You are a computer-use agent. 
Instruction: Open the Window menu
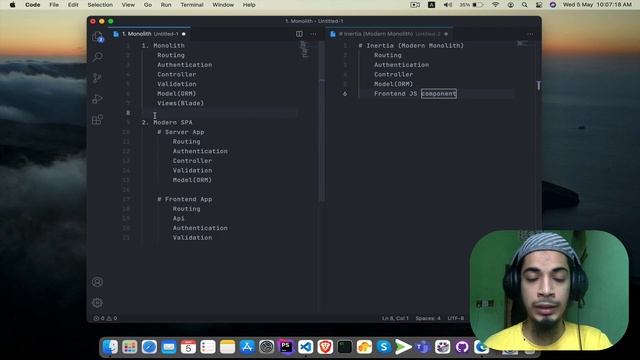[x=223, y=5]
